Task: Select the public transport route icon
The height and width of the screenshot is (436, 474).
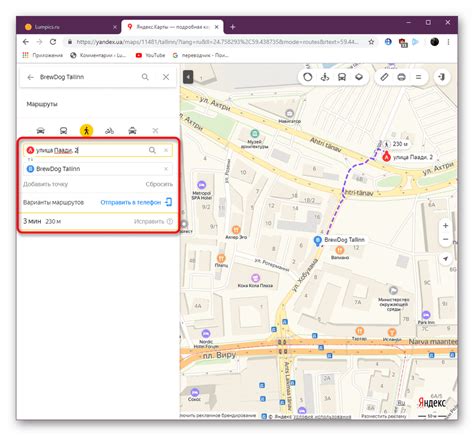Action: coord(63,131)
